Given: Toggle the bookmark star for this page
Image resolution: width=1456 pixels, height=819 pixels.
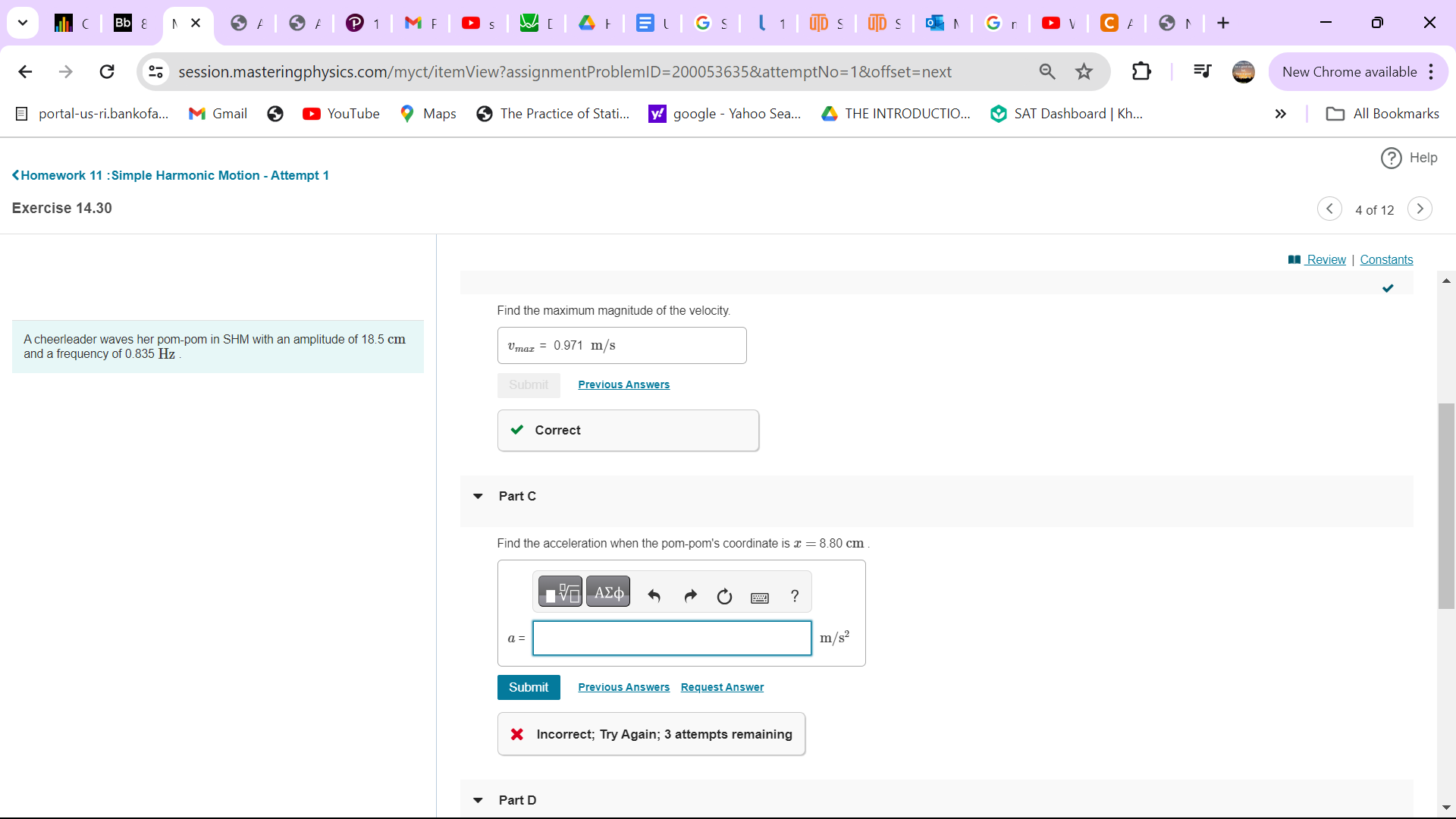Looking at the screenshot, I should pyautogui.click(x=1084, y=71).
